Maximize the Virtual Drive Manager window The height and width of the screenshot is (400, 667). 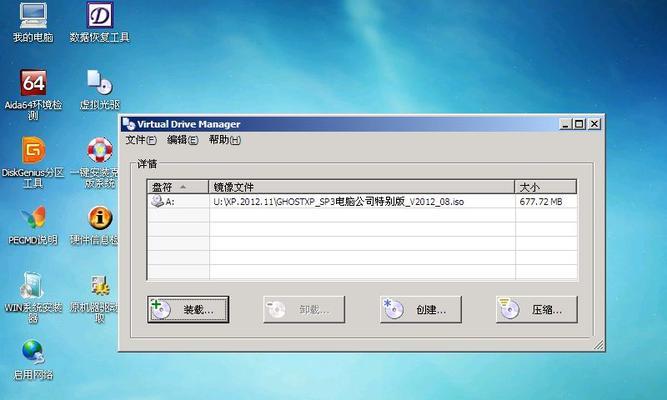coord(579,124)
